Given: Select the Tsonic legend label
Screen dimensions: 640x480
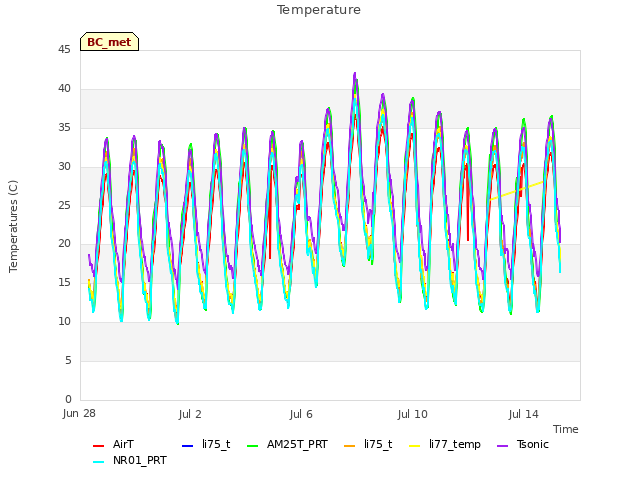Looking at the screenshot, I should pos(533,444).
